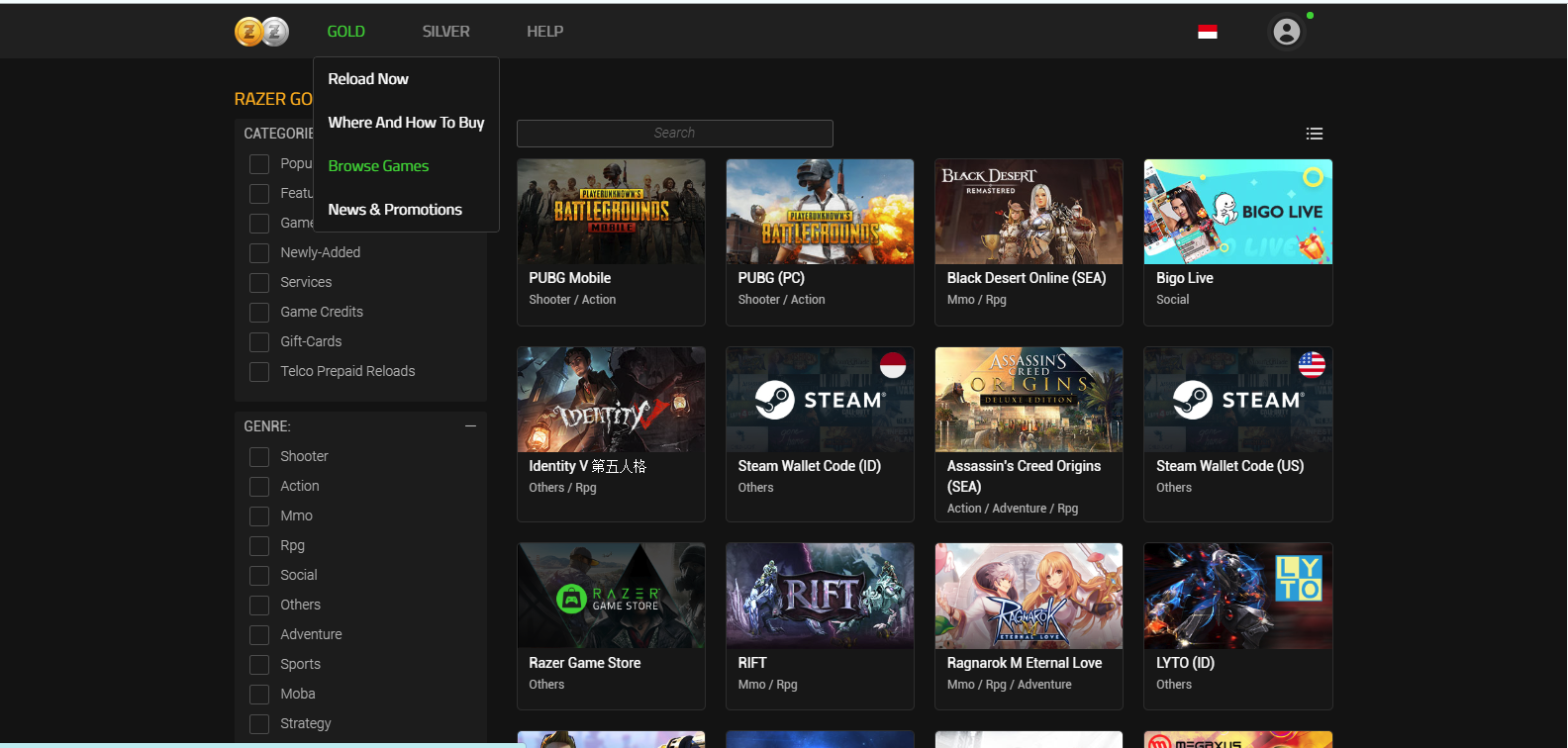The height and width of the screenshot is (748, 1568).
Task: Check the Game Credits filter
Action: [x=259, y=312]
